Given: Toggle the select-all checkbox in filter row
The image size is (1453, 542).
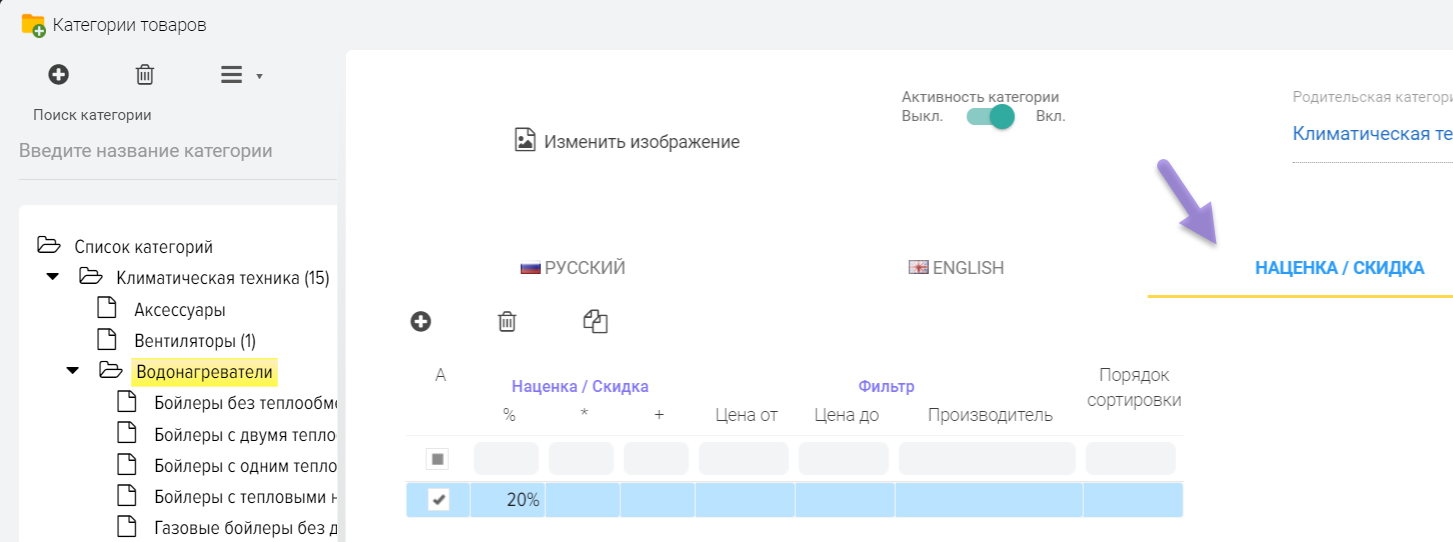Looking at the screenshot, I should coord(438,459).
